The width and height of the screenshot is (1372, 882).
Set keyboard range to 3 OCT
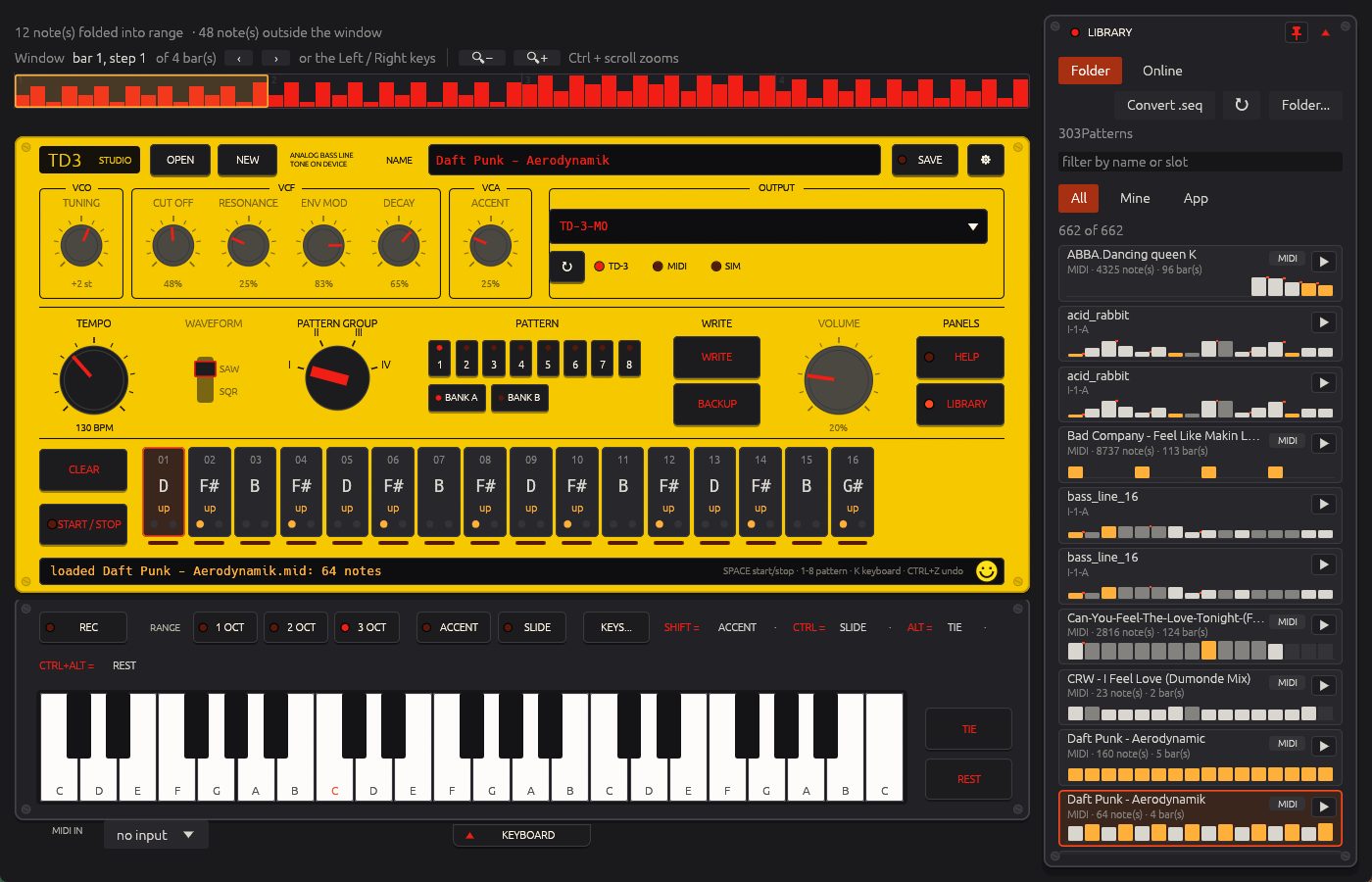click(367, 627)
